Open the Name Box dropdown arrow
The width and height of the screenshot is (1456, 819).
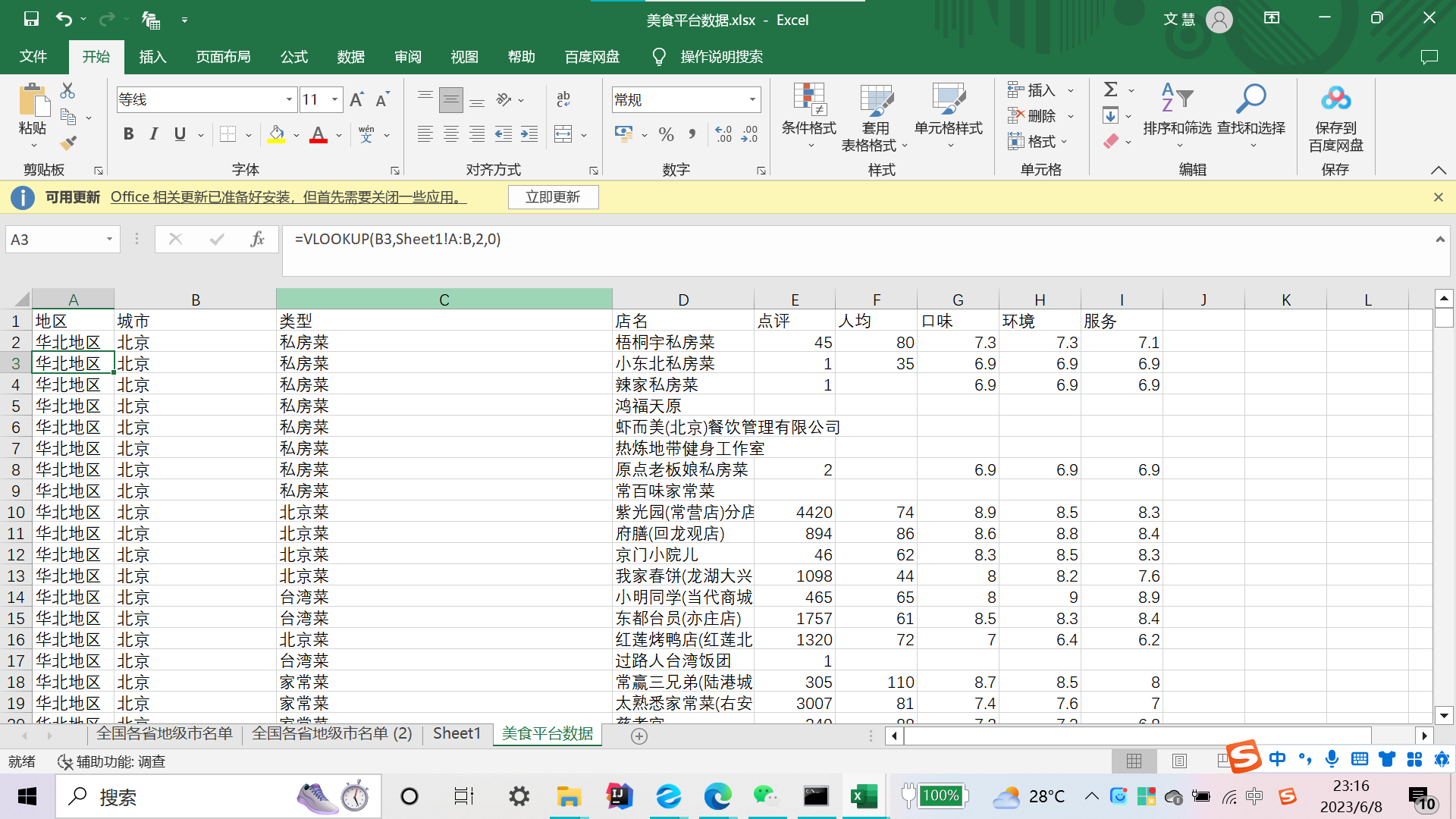tap(109, 240)
